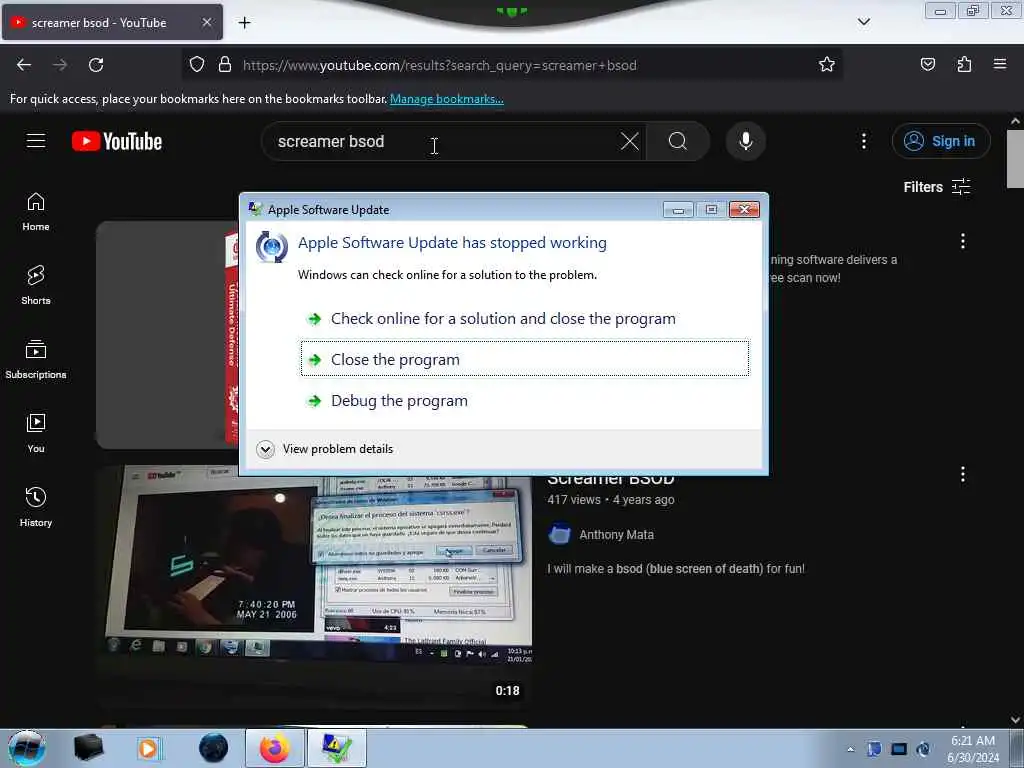Bookmark this page with the star icon
Viewport: 1024px width, 768px height.
click(x=827, y=64)
